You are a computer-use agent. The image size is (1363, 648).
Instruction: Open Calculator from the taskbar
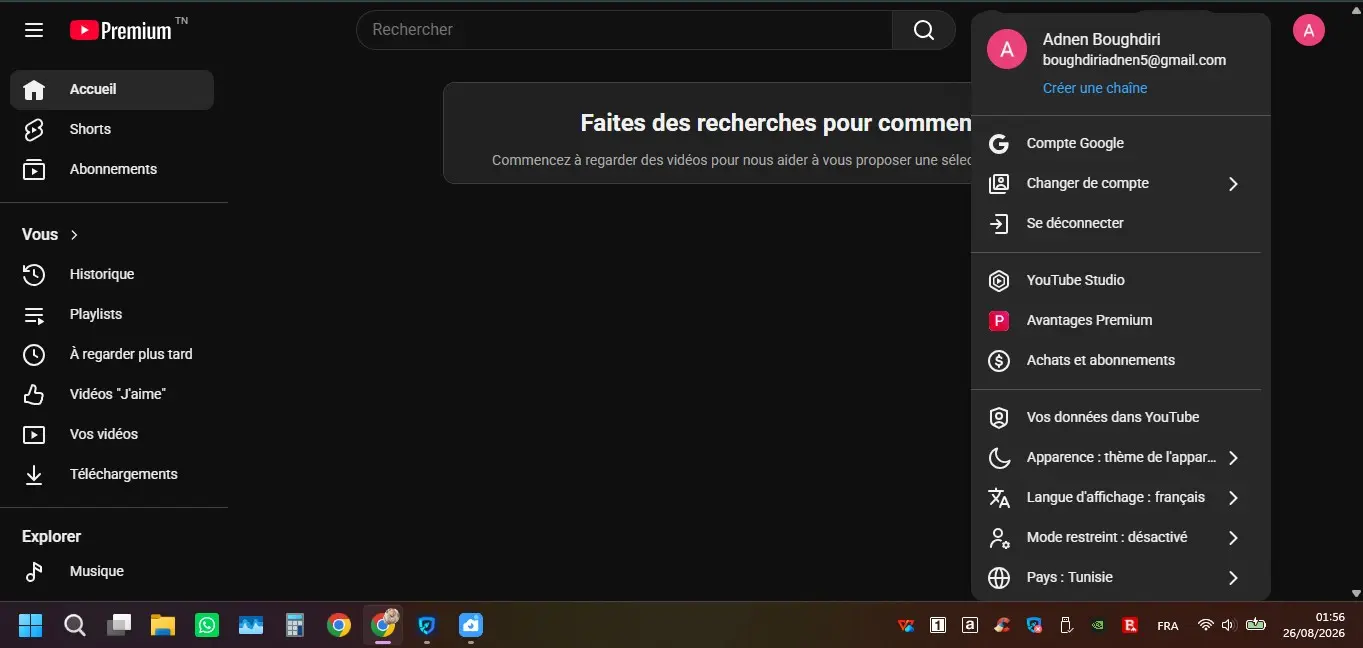pos(295,625)
